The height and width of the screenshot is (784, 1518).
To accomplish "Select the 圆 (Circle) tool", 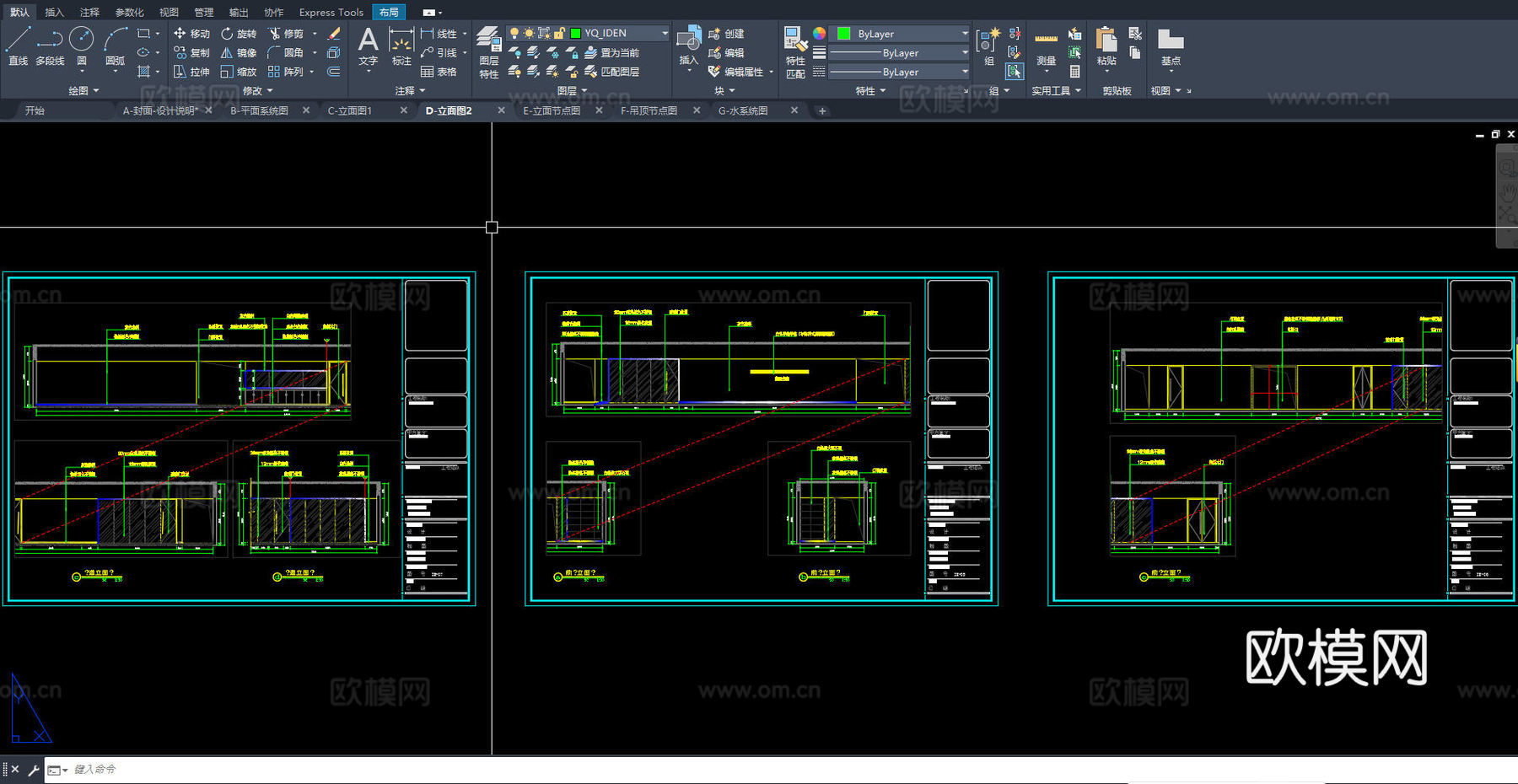I will pyautogui.click(x=81, y=46).
